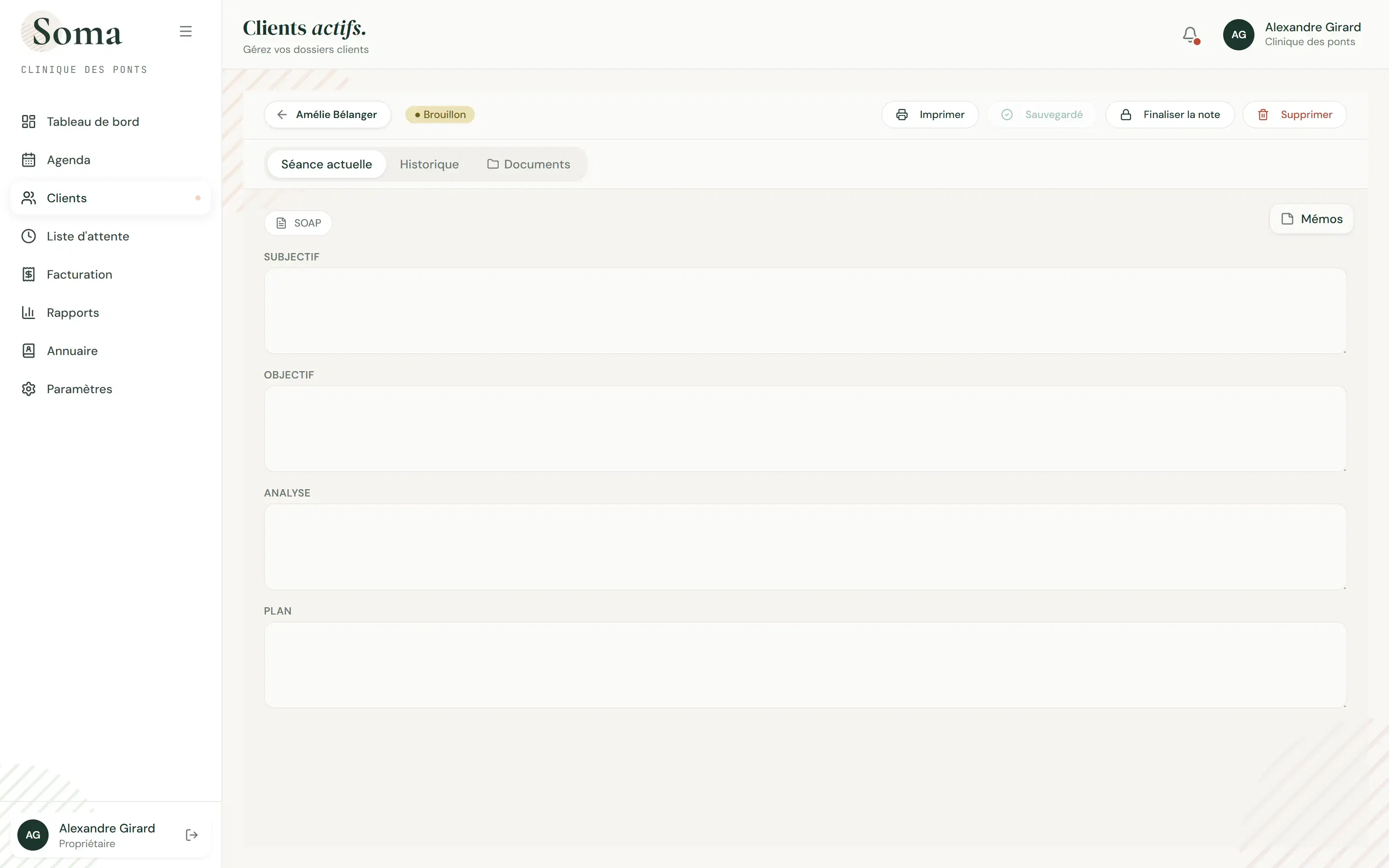Delete the note using Supprimer
Viewport: 1389px width, 868px height.
(x=1294, y=115)
